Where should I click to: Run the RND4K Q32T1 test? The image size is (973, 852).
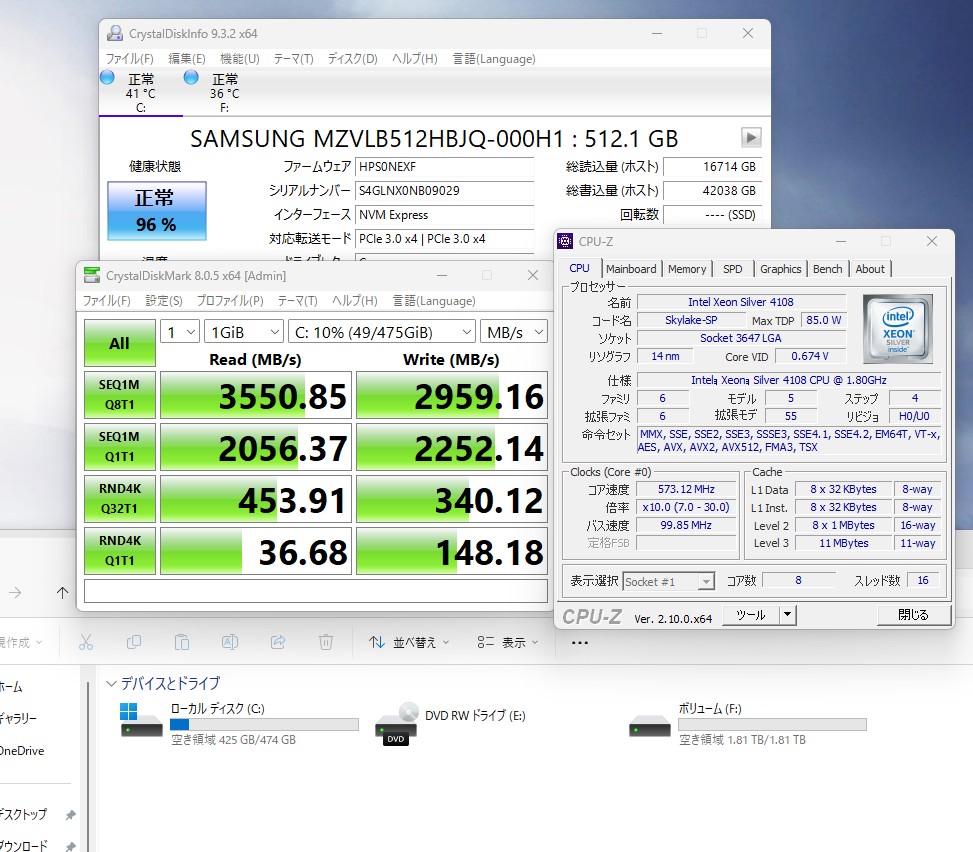tap(119, 499)
